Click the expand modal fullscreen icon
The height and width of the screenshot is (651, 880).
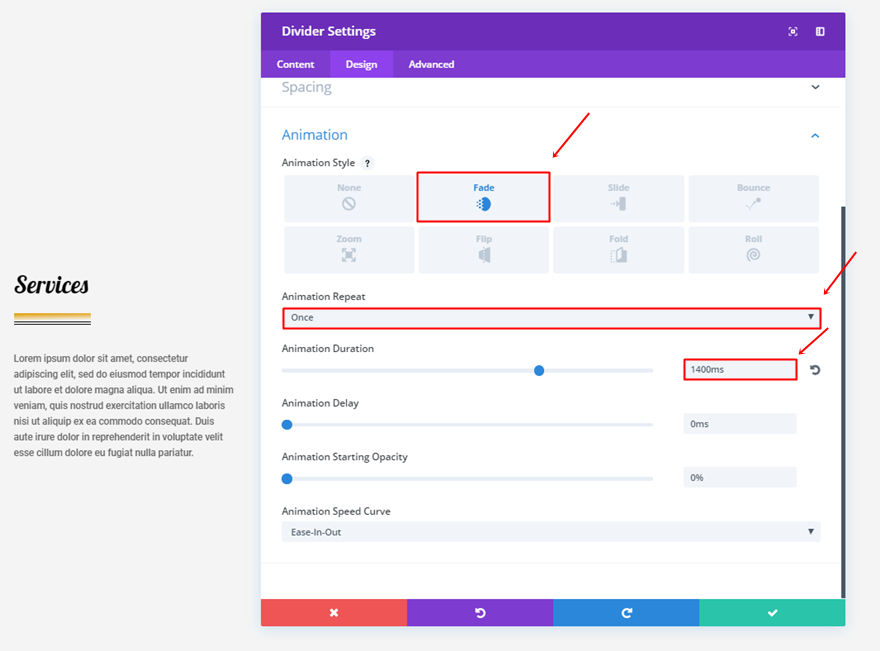pyautogui.click(x=793, y=32)
